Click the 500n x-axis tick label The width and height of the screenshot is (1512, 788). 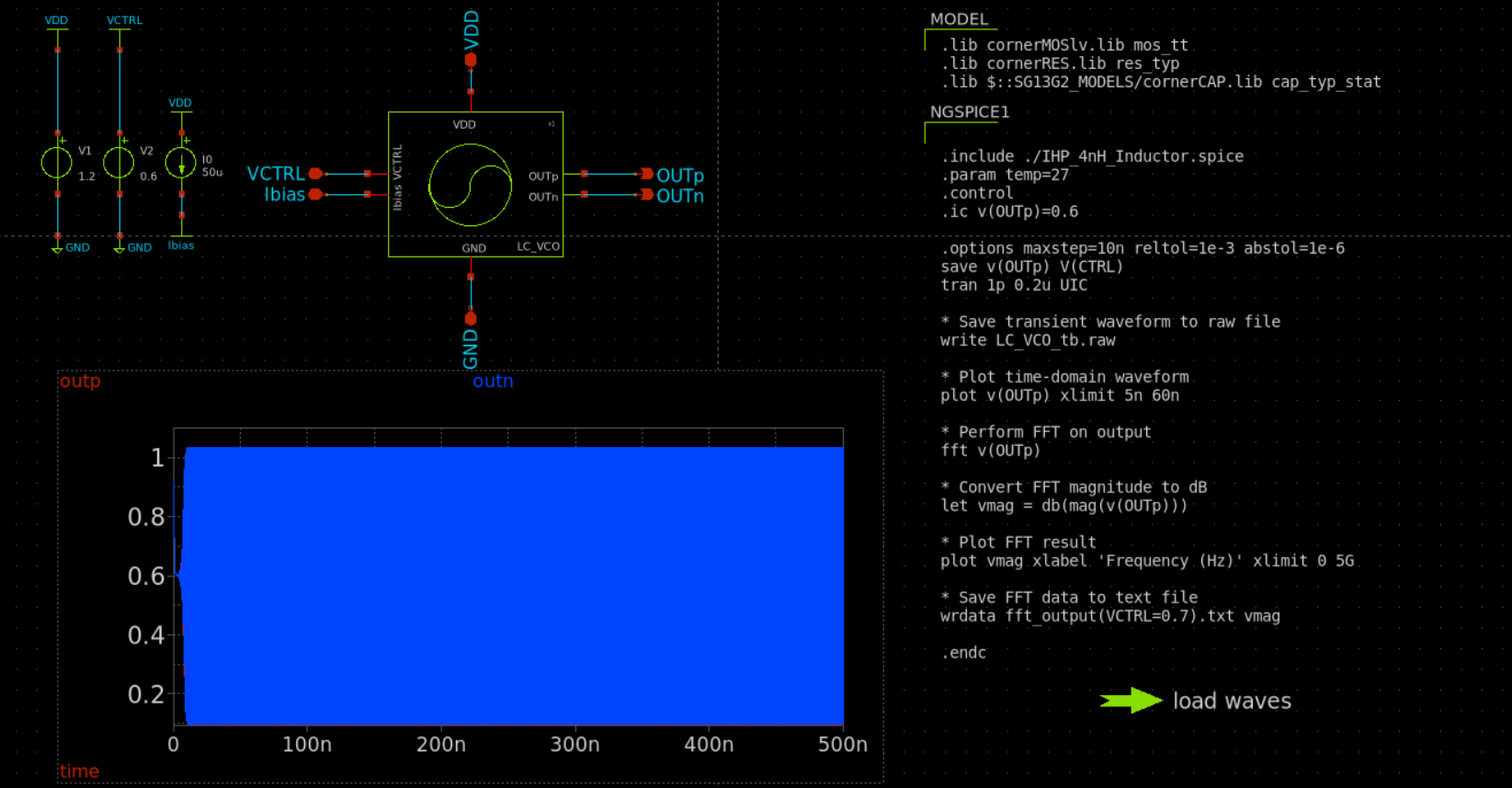843,744
